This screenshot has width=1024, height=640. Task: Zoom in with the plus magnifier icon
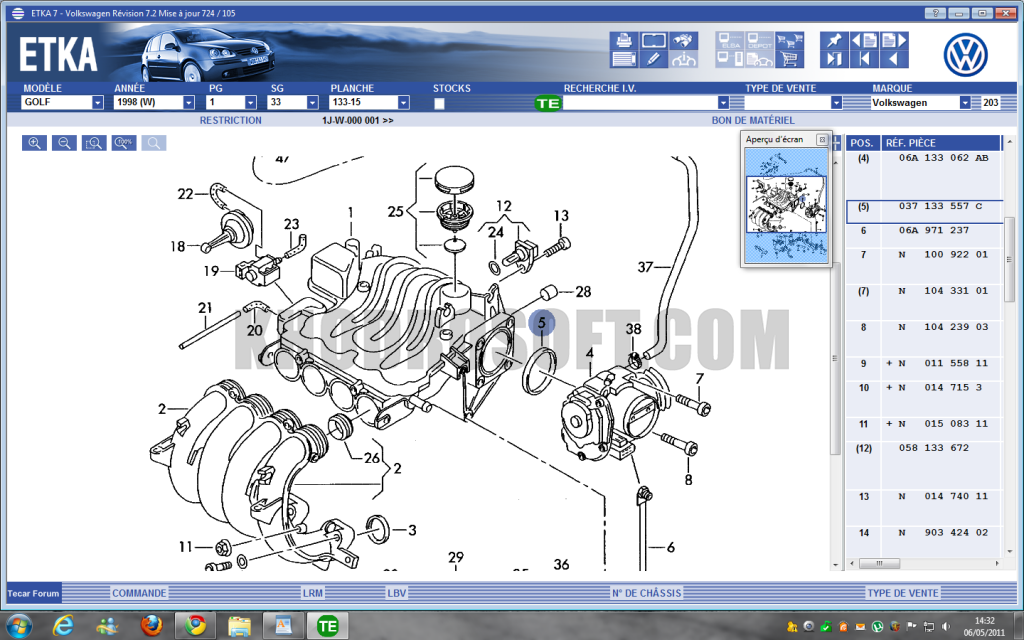coord(33,143)
